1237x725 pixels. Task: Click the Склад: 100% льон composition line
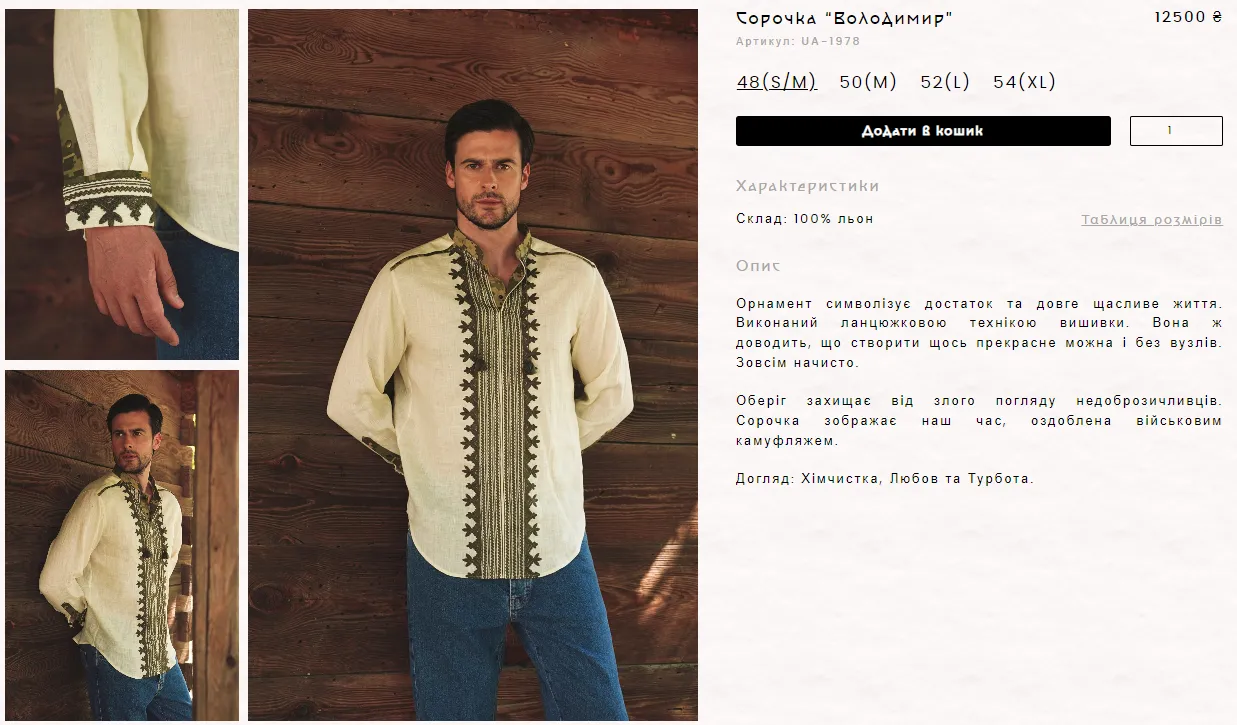point(805,219)
